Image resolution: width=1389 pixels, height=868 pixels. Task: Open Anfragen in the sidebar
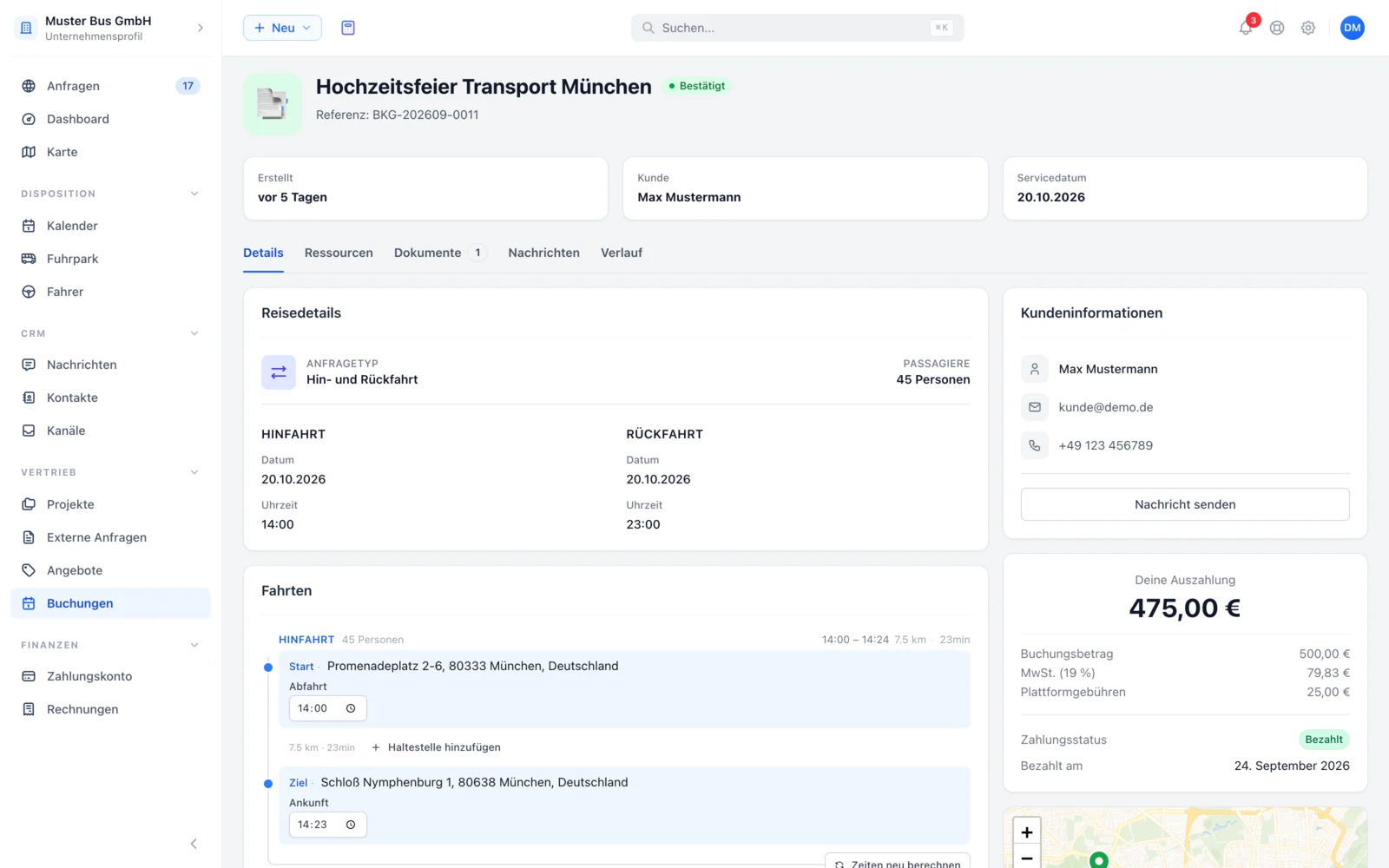pyautogui.click(x=110, y=86)
